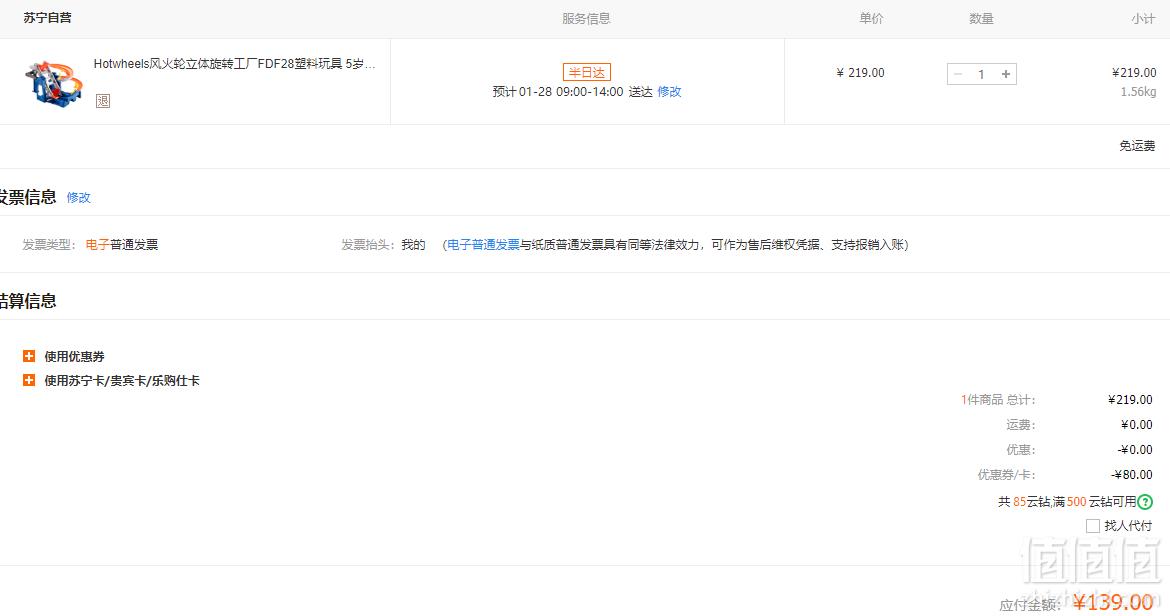Viewport: 1170px width, 616px height.
Task: Click the delivery estimate 预计 01-28 09:00-14:00
Action: [x=558, y=92]
